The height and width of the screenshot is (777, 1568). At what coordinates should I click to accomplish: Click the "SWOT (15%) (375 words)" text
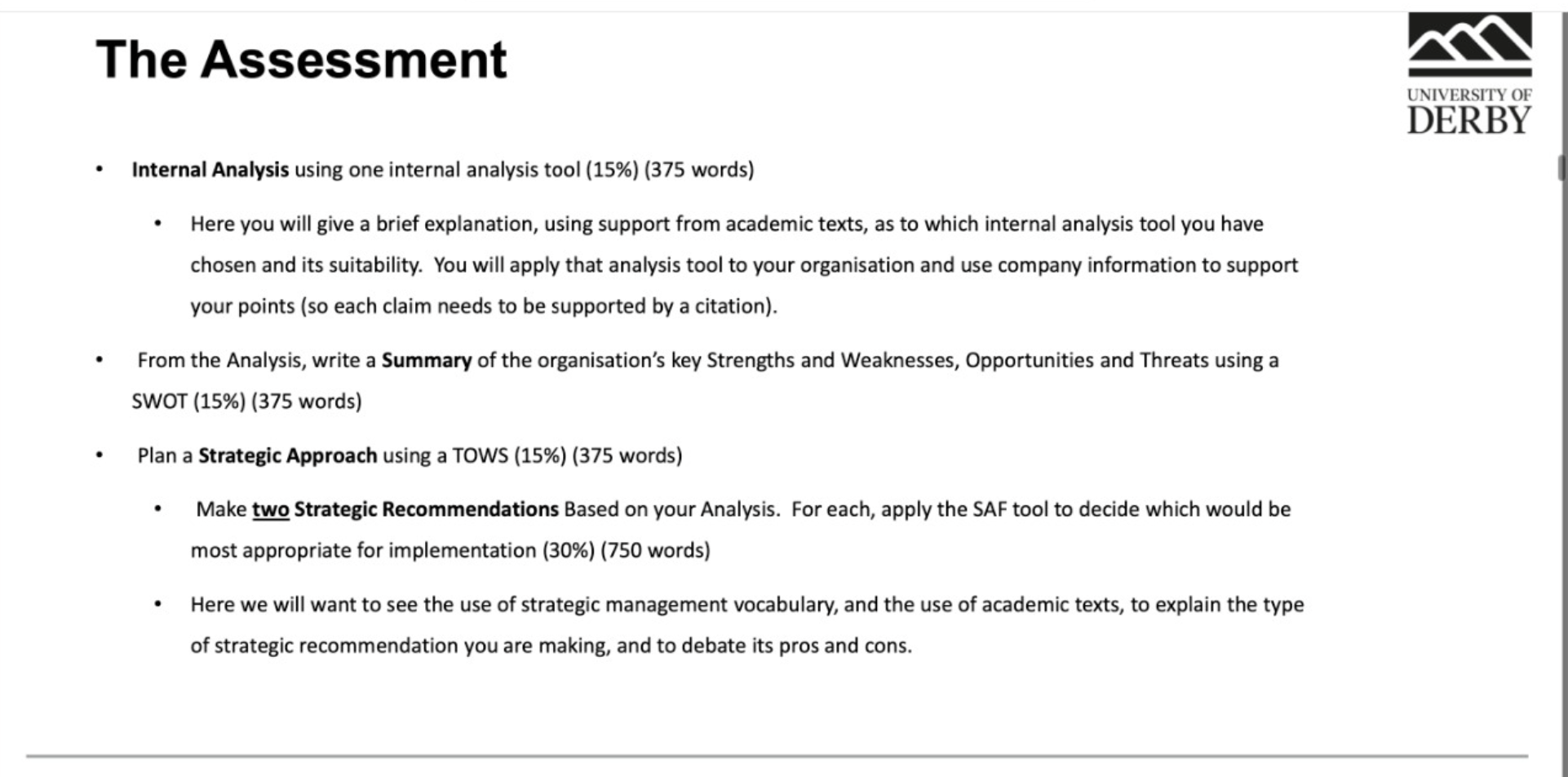click(246, 402)
